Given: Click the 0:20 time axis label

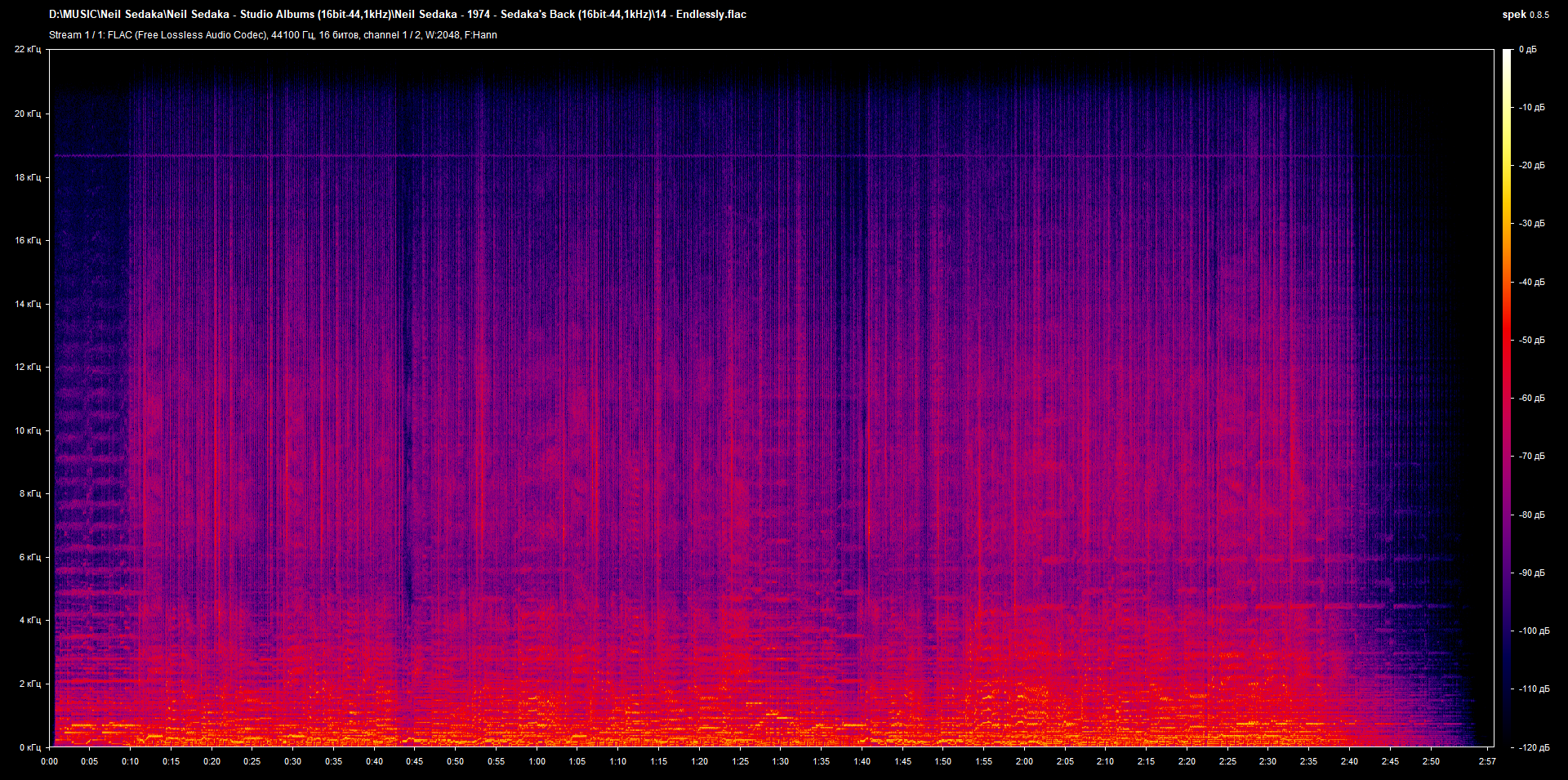Looking at the screenshot, I should (212, 762).
